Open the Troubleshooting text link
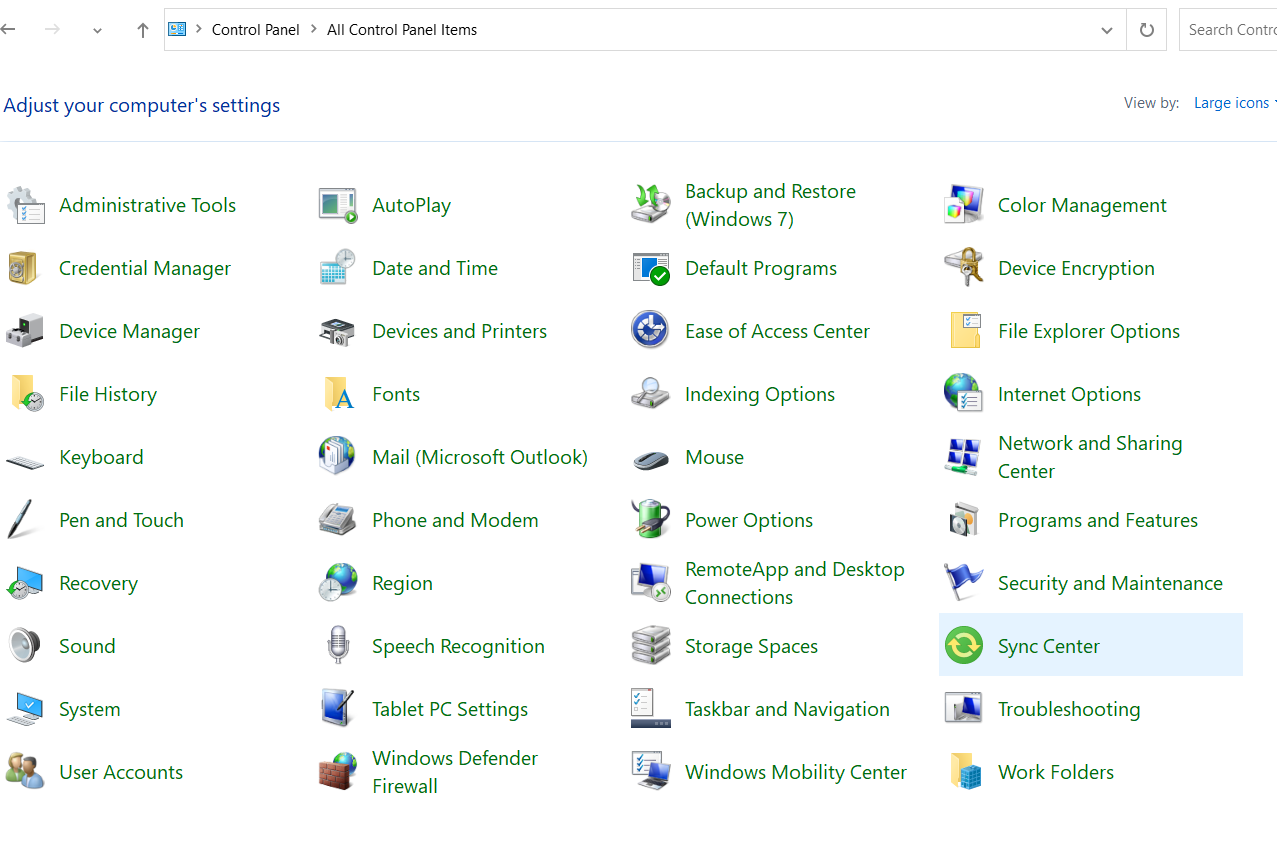The image size is (1277, 851). [x=1069, y=709]
